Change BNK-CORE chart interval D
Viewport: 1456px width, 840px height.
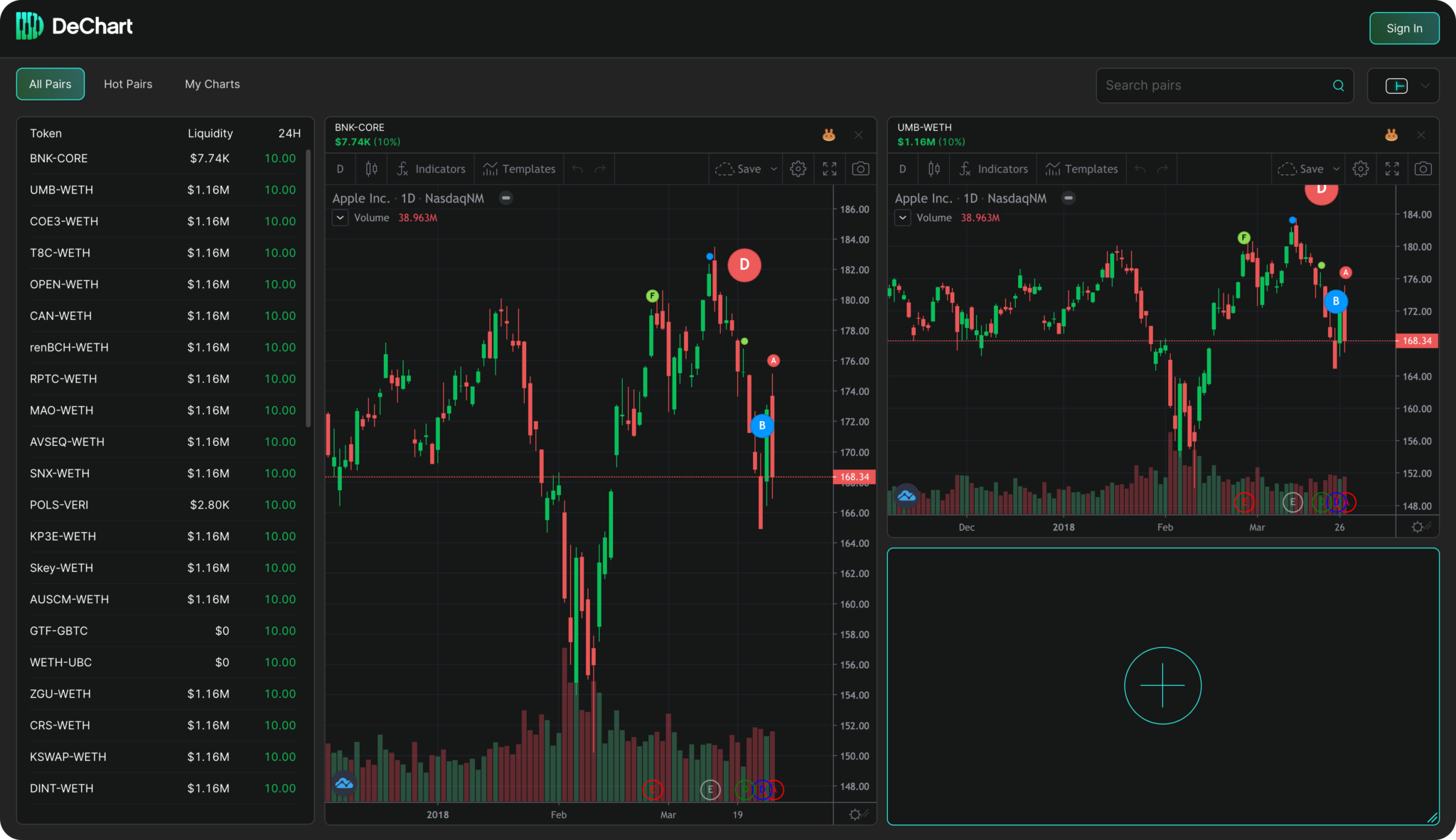tap(340, 169)
